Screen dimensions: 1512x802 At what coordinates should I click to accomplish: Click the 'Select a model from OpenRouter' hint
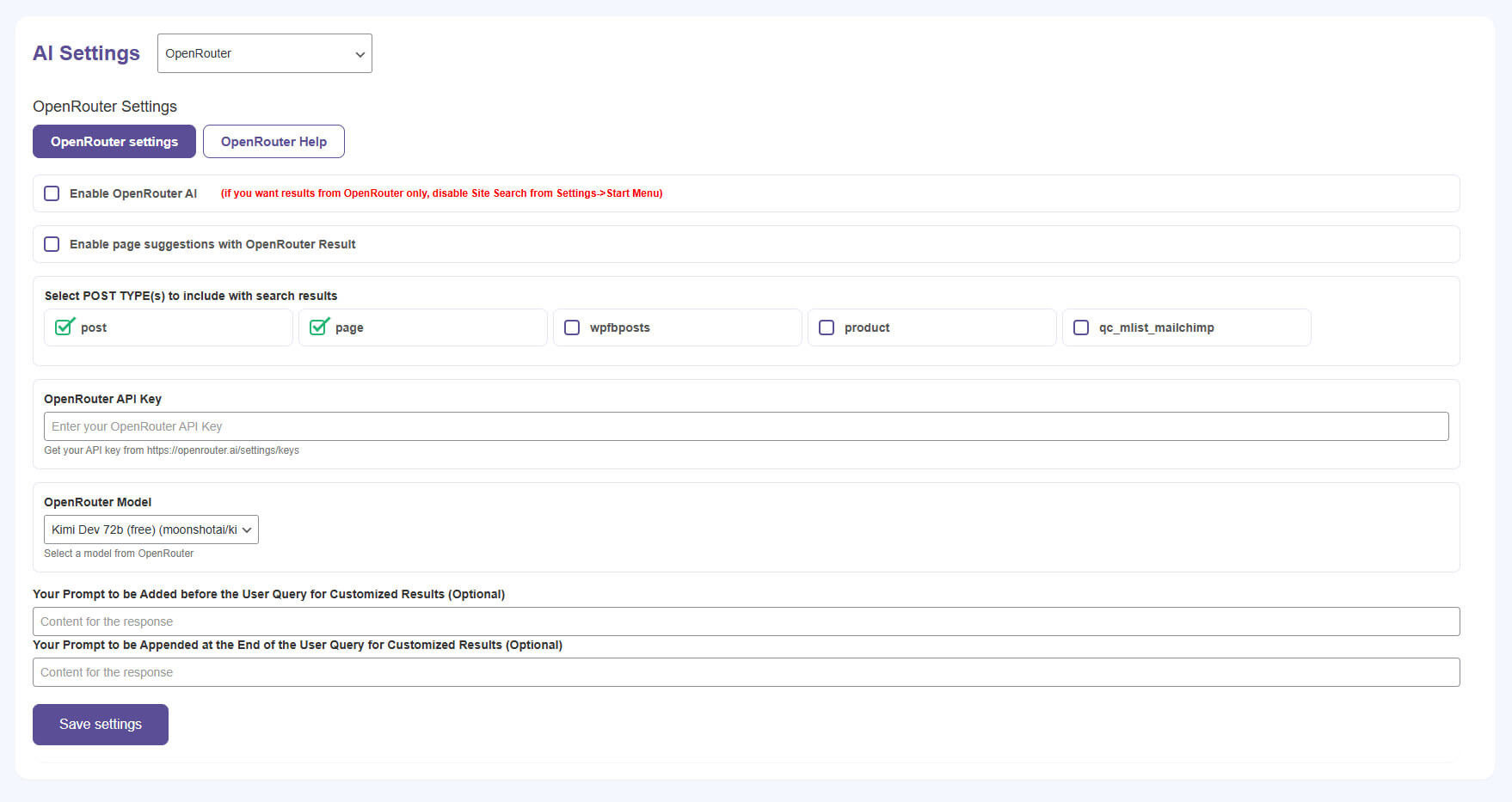pos(119,554)
